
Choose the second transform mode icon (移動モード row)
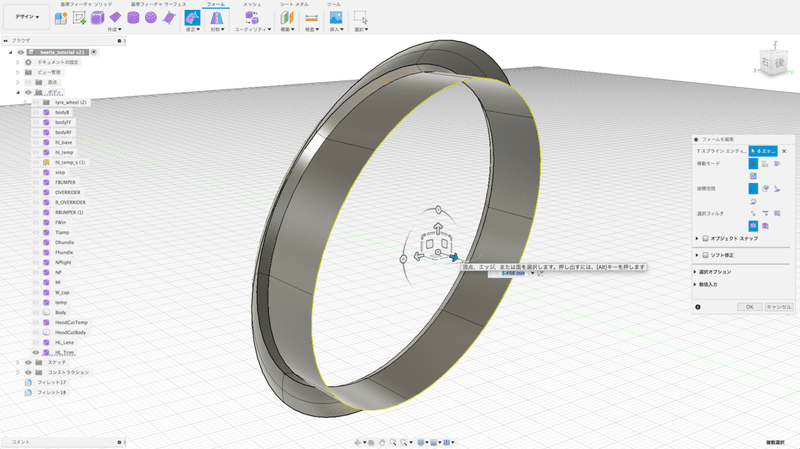(x=765, y=164)
